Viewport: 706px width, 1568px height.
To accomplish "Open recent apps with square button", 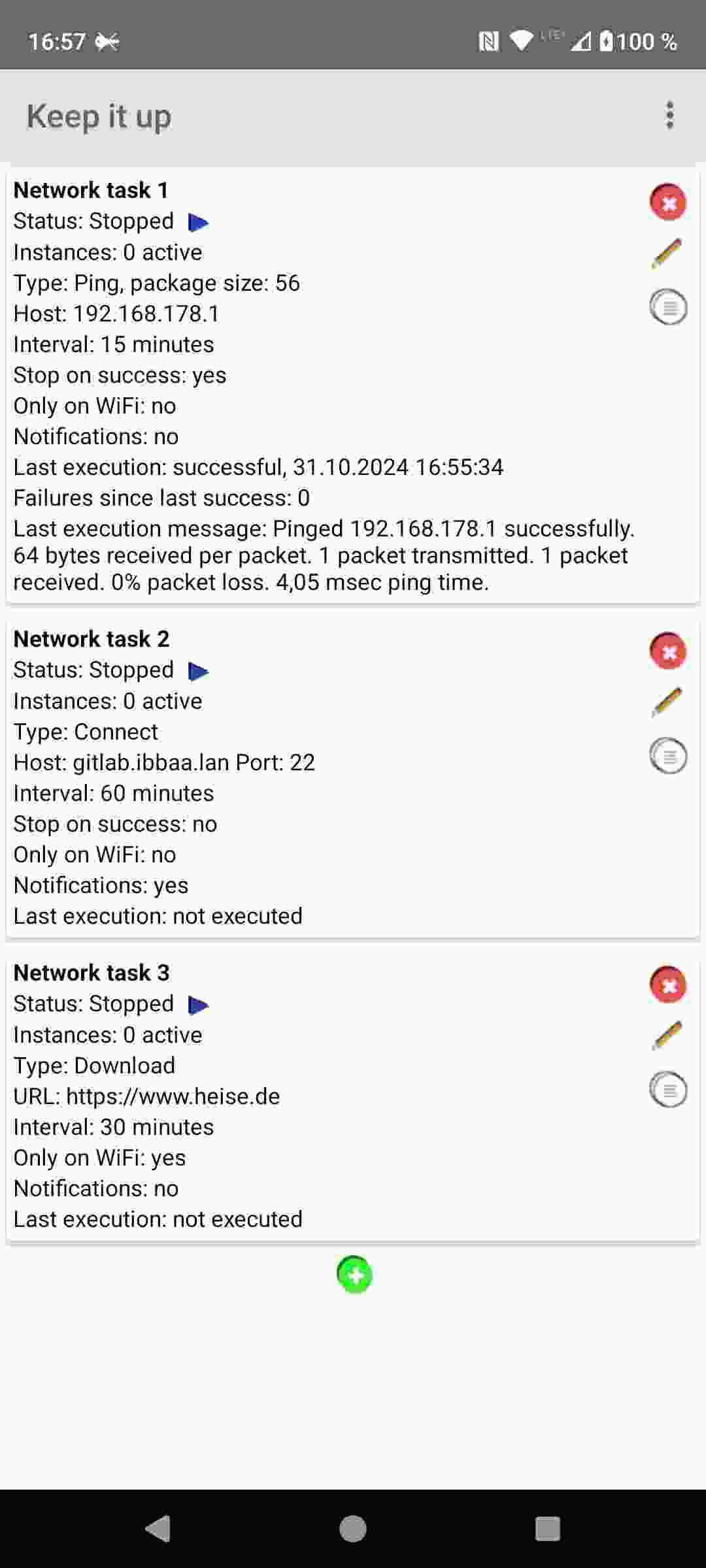I will (x=547, y=1529).
